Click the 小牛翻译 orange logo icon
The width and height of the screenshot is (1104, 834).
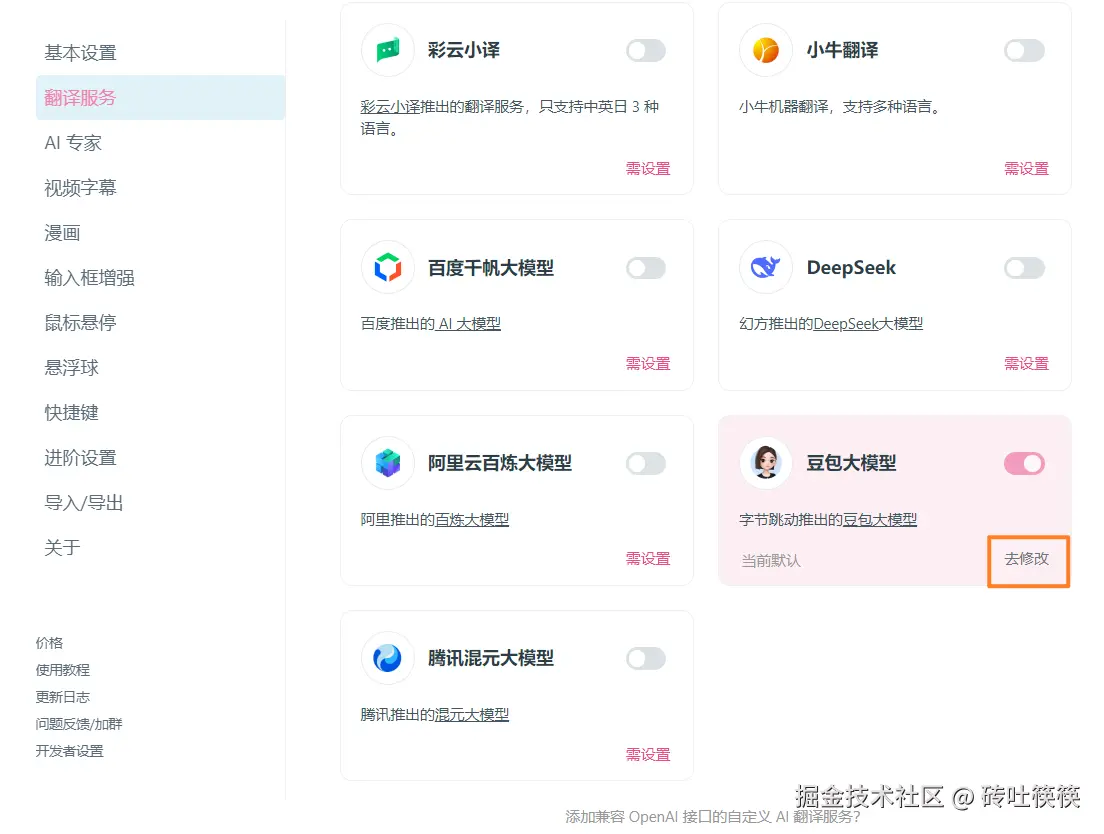766,50
